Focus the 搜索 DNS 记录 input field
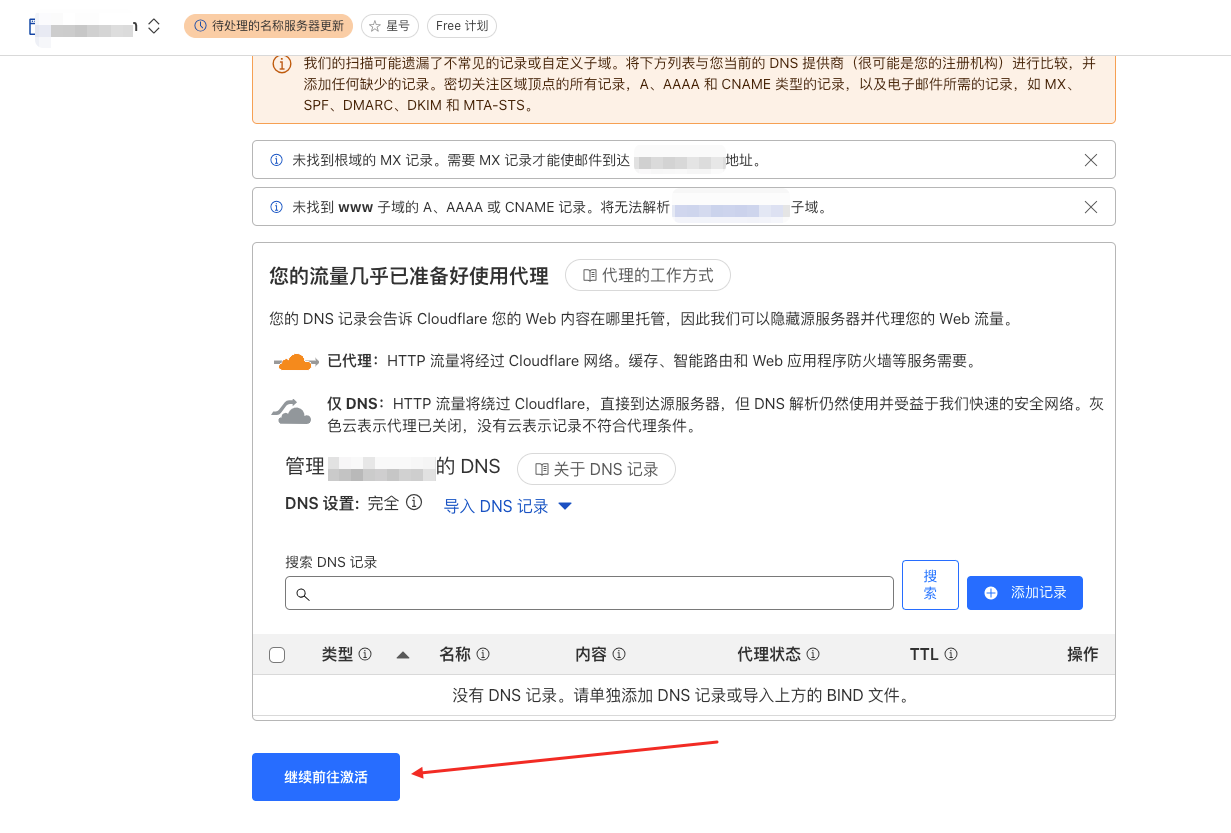 click(x=589, y=593)
